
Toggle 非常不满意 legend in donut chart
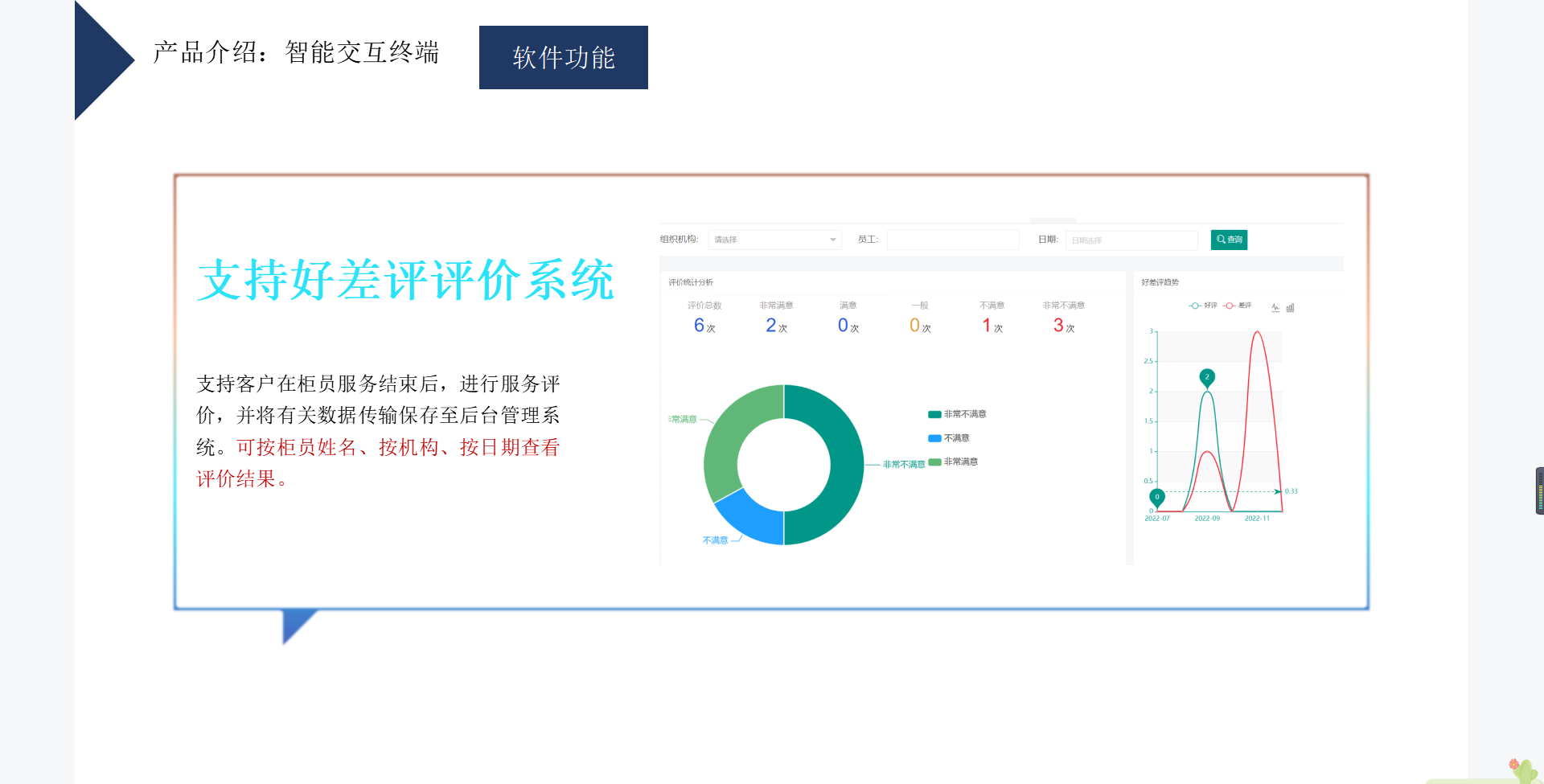click(x=957, y=414)
